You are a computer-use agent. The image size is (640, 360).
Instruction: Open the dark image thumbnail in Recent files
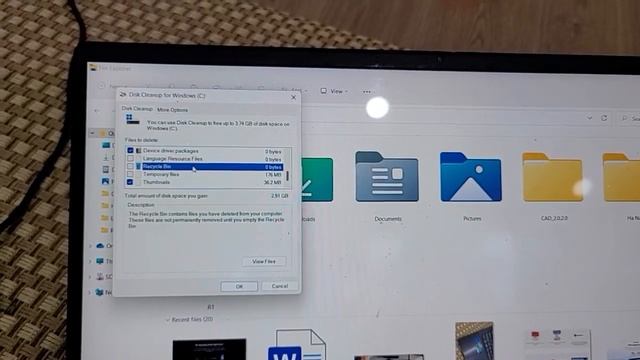[209, 349]
